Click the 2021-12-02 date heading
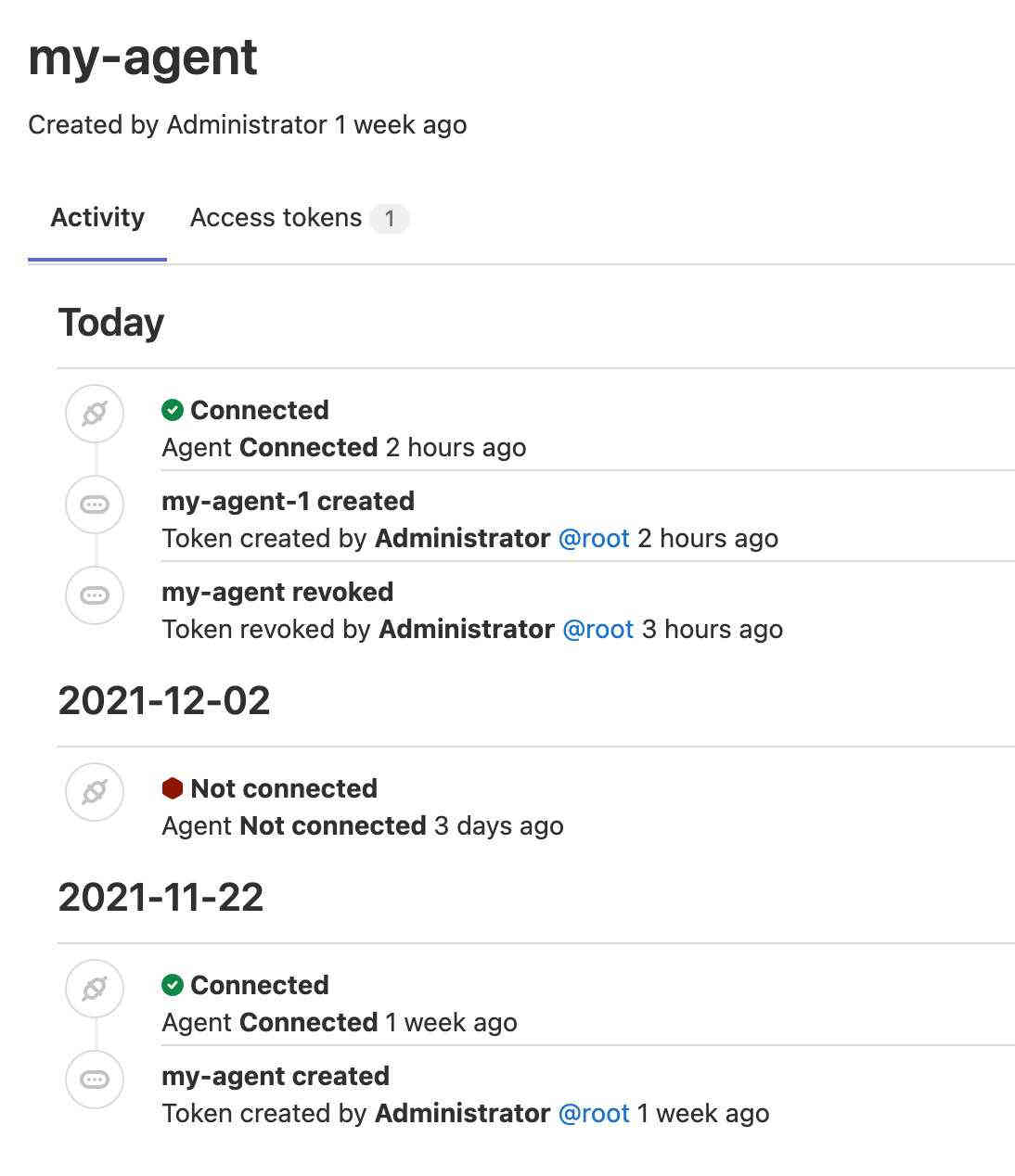This screenshot has width=1015, height=1176. point(164,700)
